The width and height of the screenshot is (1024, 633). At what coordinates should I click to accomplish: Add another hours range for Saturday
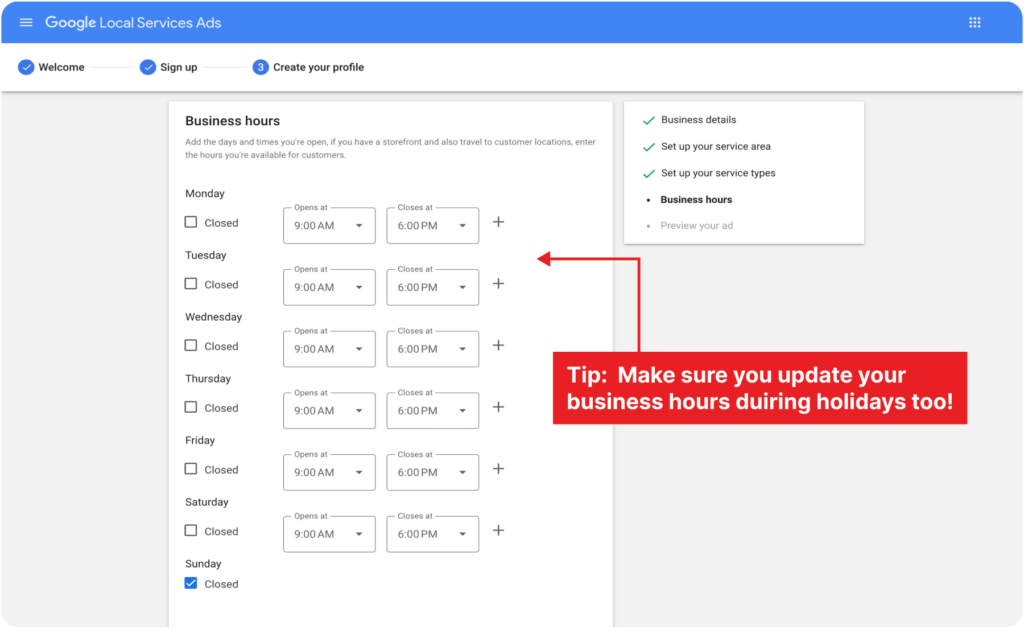[498, 530]
